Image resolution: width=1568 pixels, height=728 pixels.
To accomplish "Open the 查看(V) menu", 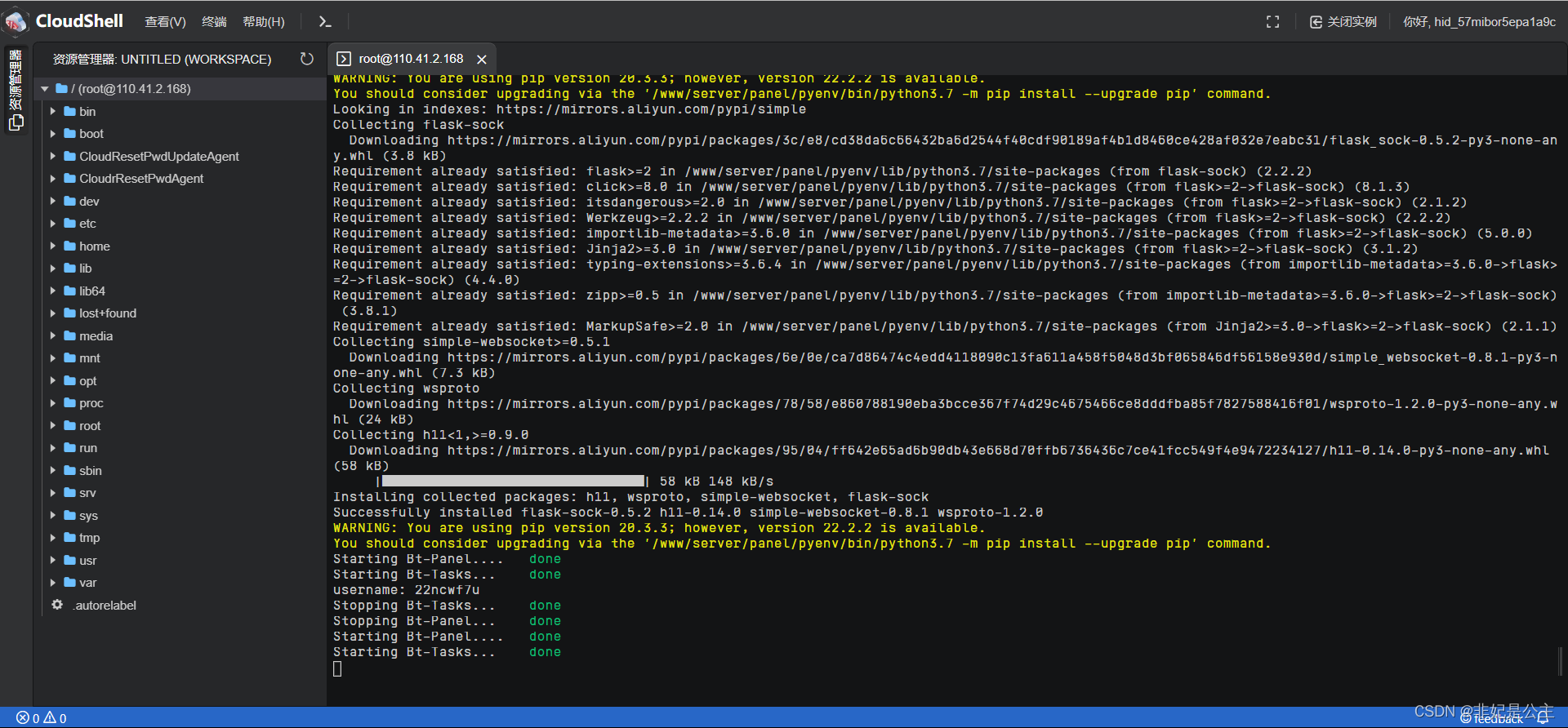I will coord(165,22).
